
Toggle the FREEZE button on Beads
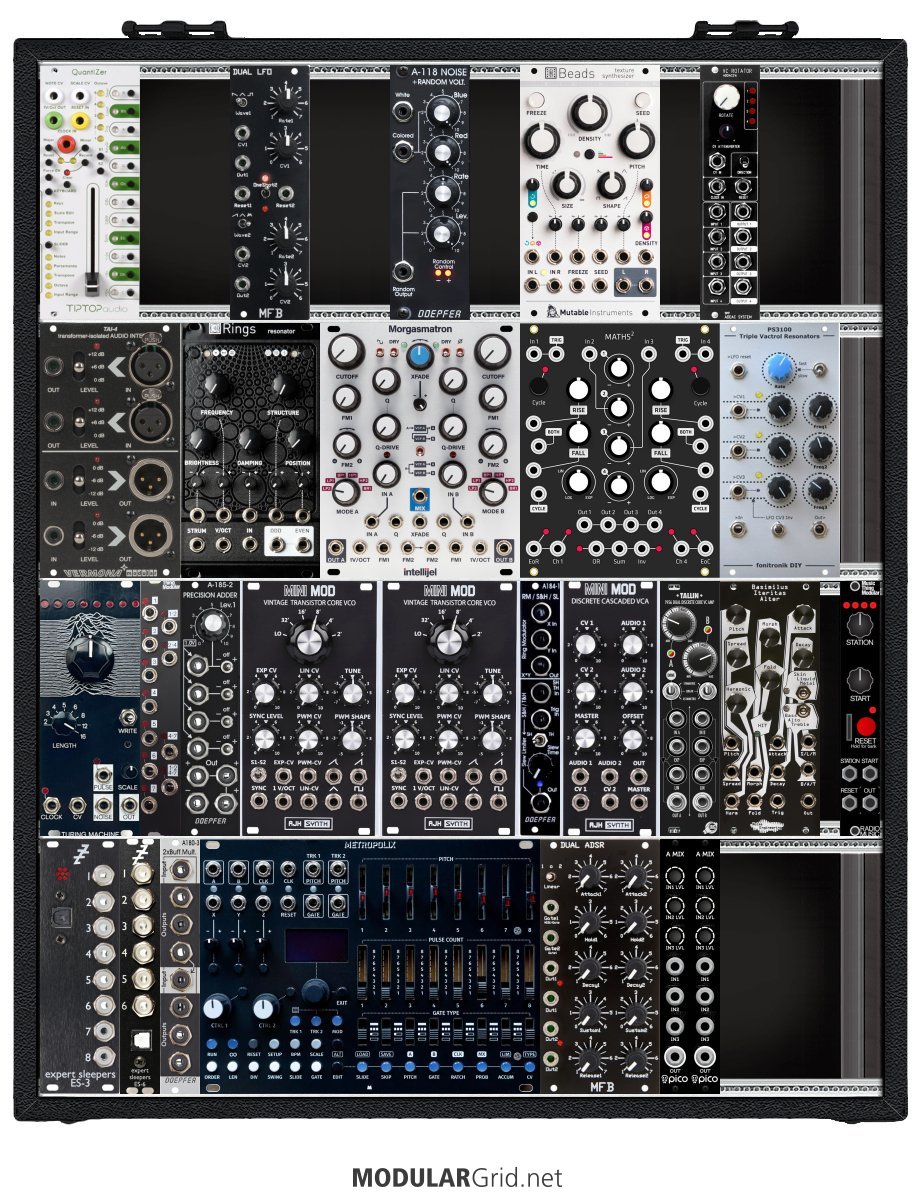tap(536, 100)
